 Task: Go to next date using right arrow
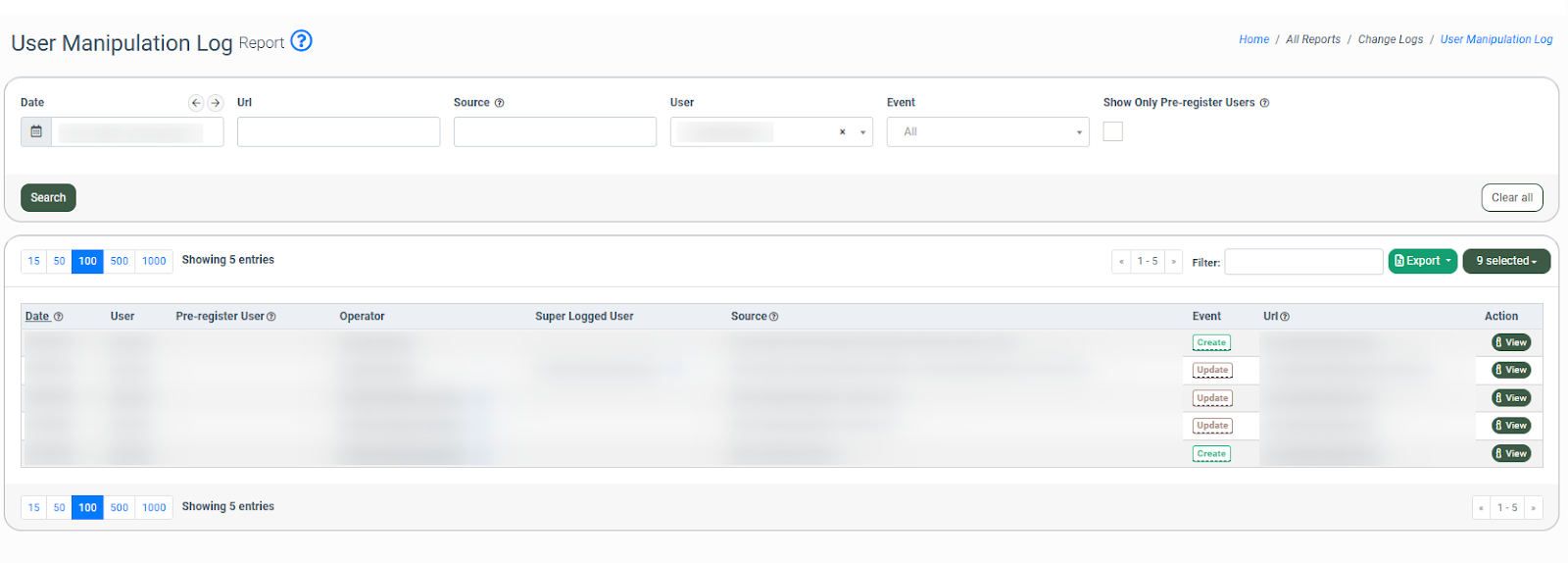click(x=216, y=103)
